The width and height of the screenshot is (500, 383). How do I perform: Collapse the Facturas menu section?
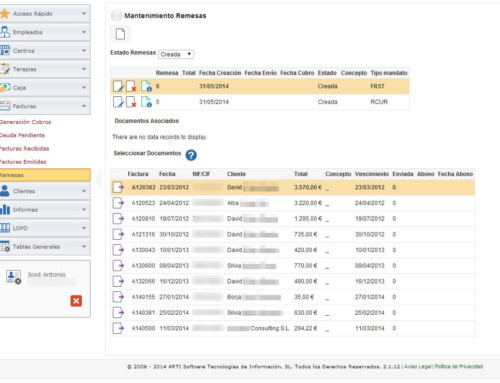(45, 106)
